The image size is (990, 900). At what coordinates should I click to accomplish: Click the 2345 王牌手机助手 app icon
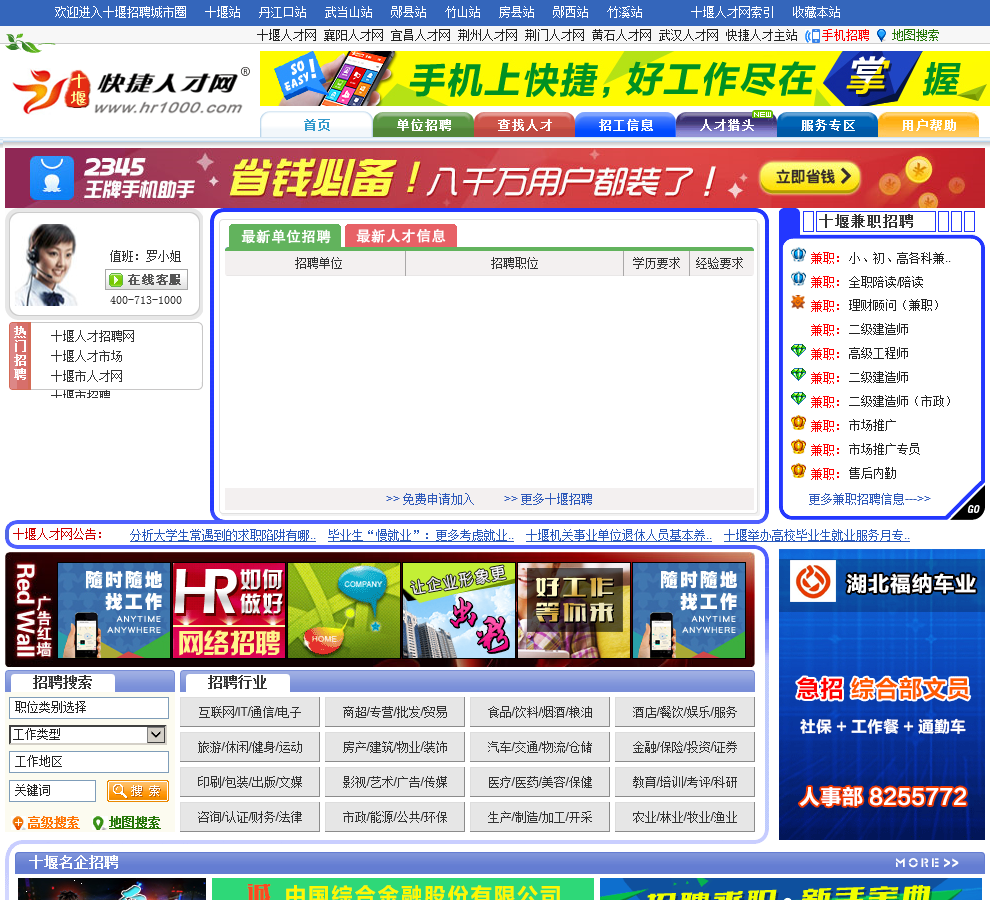click(51, 178)
